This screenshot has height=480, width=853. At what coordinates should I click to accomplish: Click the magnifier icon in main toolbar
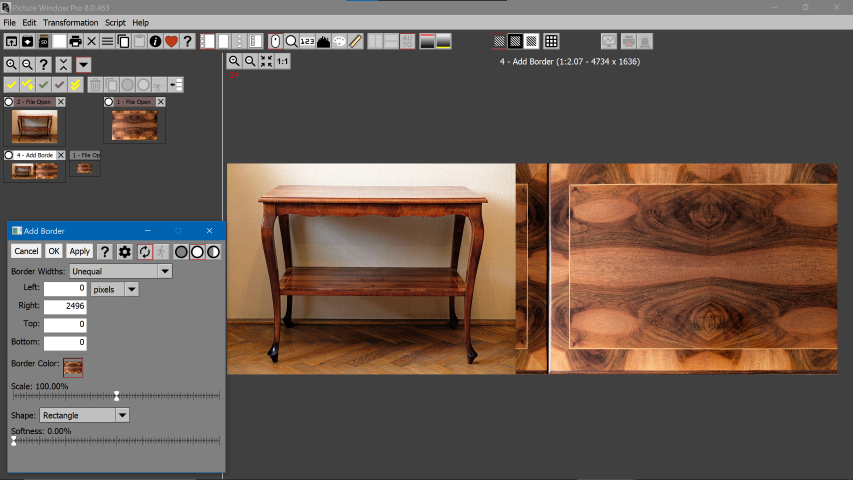click(x=291, y=41)
